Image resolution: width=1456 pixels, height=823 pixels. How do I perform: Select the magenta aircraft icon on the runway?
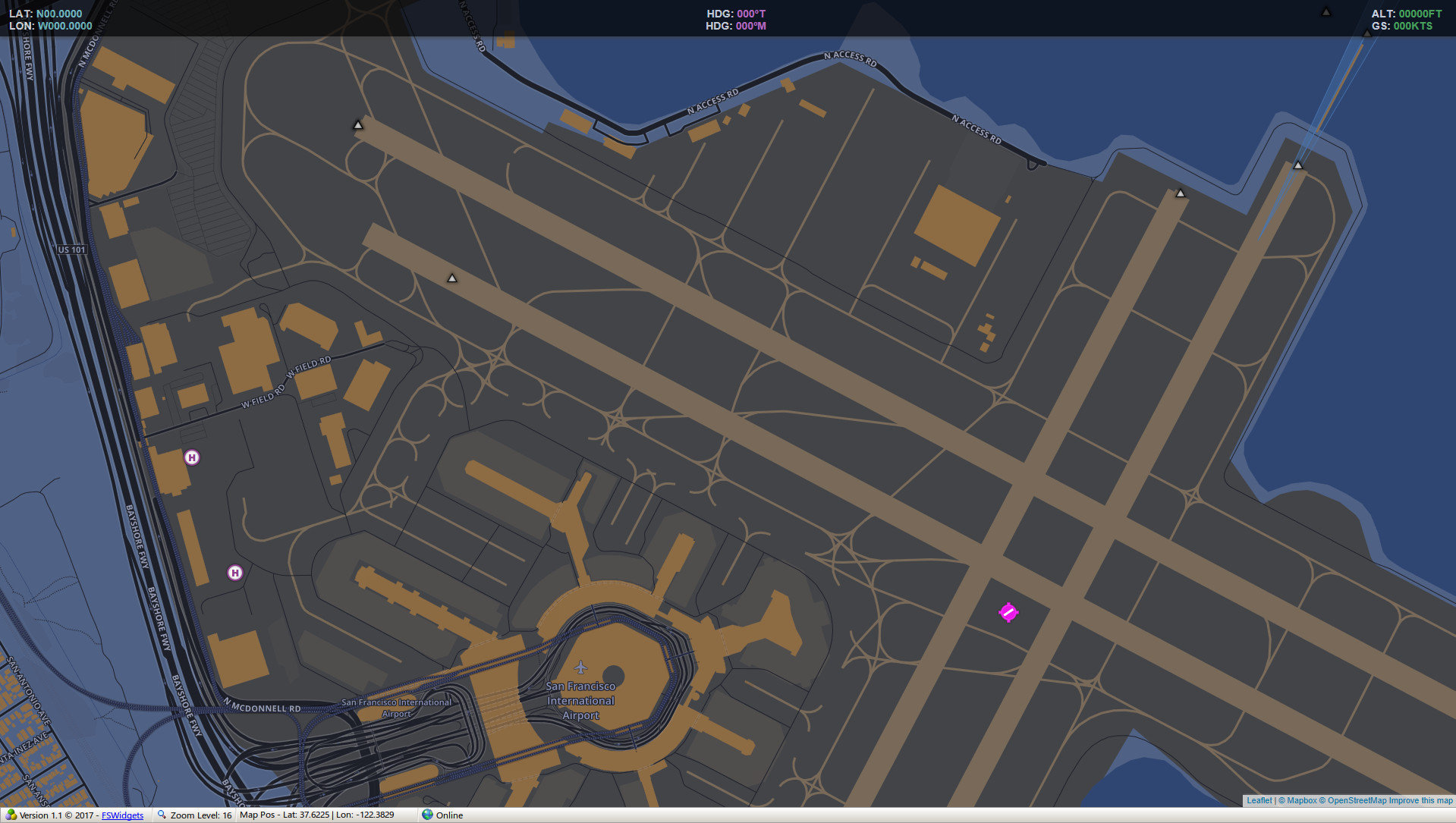click(x=1008, y=613)
